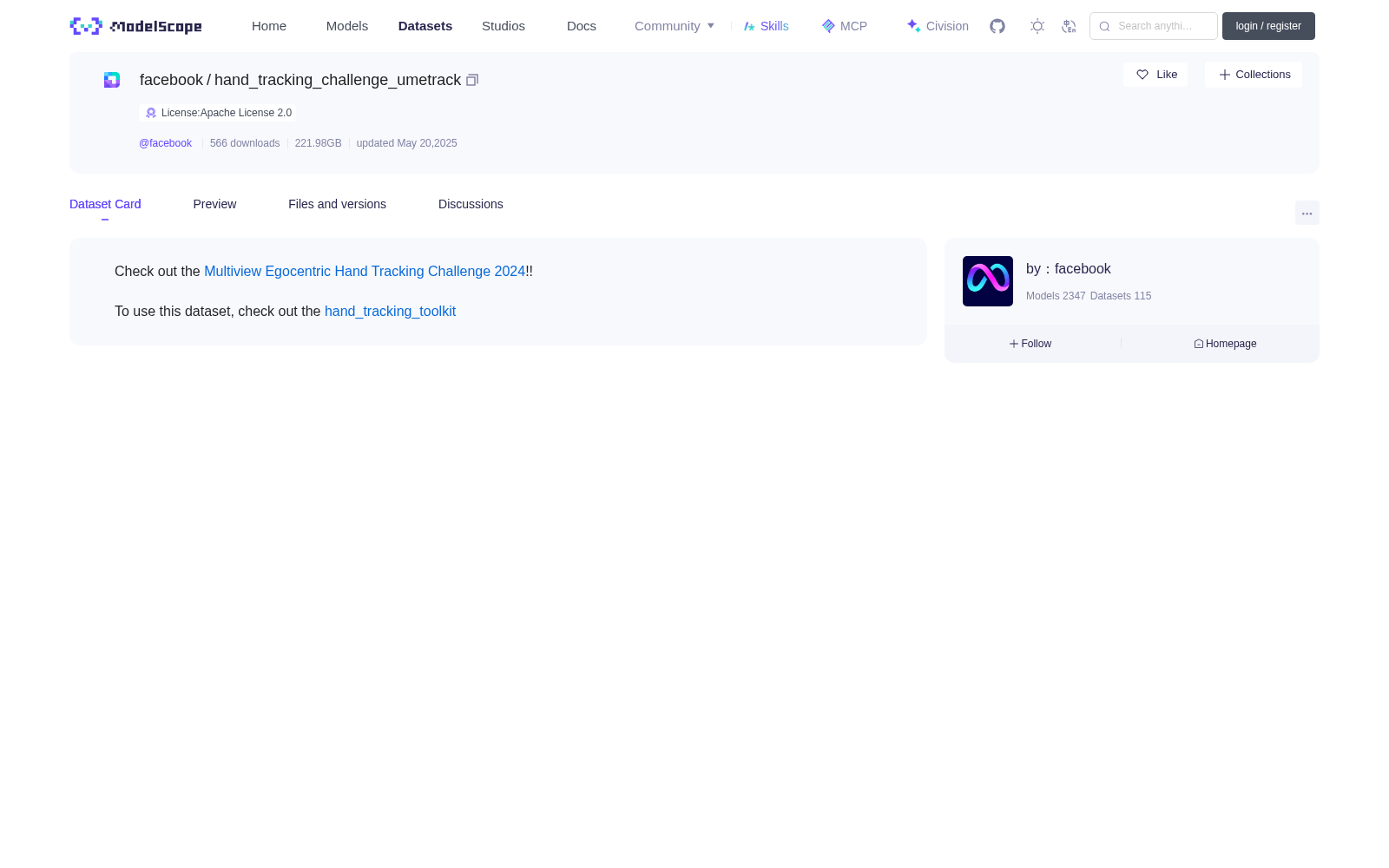Click the Models 2347 count
1389x868 pixels.
[x=1056, y=296]
